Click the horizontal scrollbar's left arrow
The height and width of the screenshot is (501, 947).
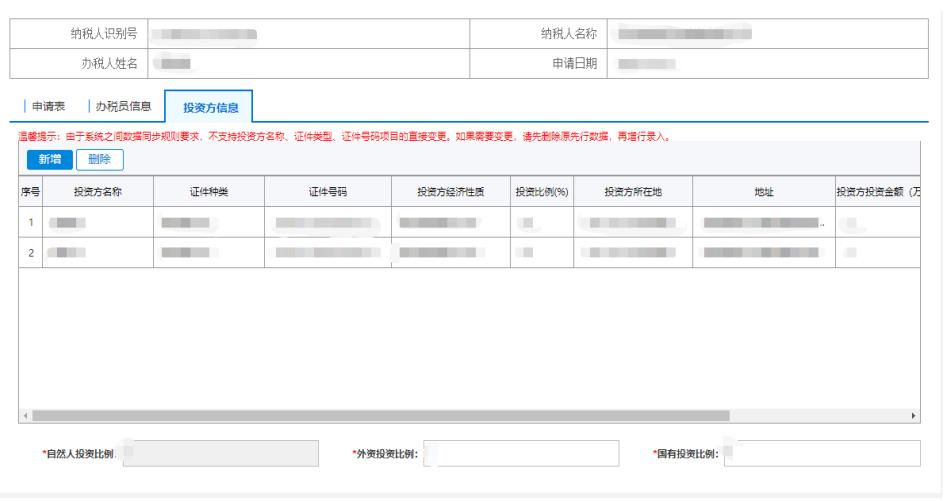tap(25, 414)
